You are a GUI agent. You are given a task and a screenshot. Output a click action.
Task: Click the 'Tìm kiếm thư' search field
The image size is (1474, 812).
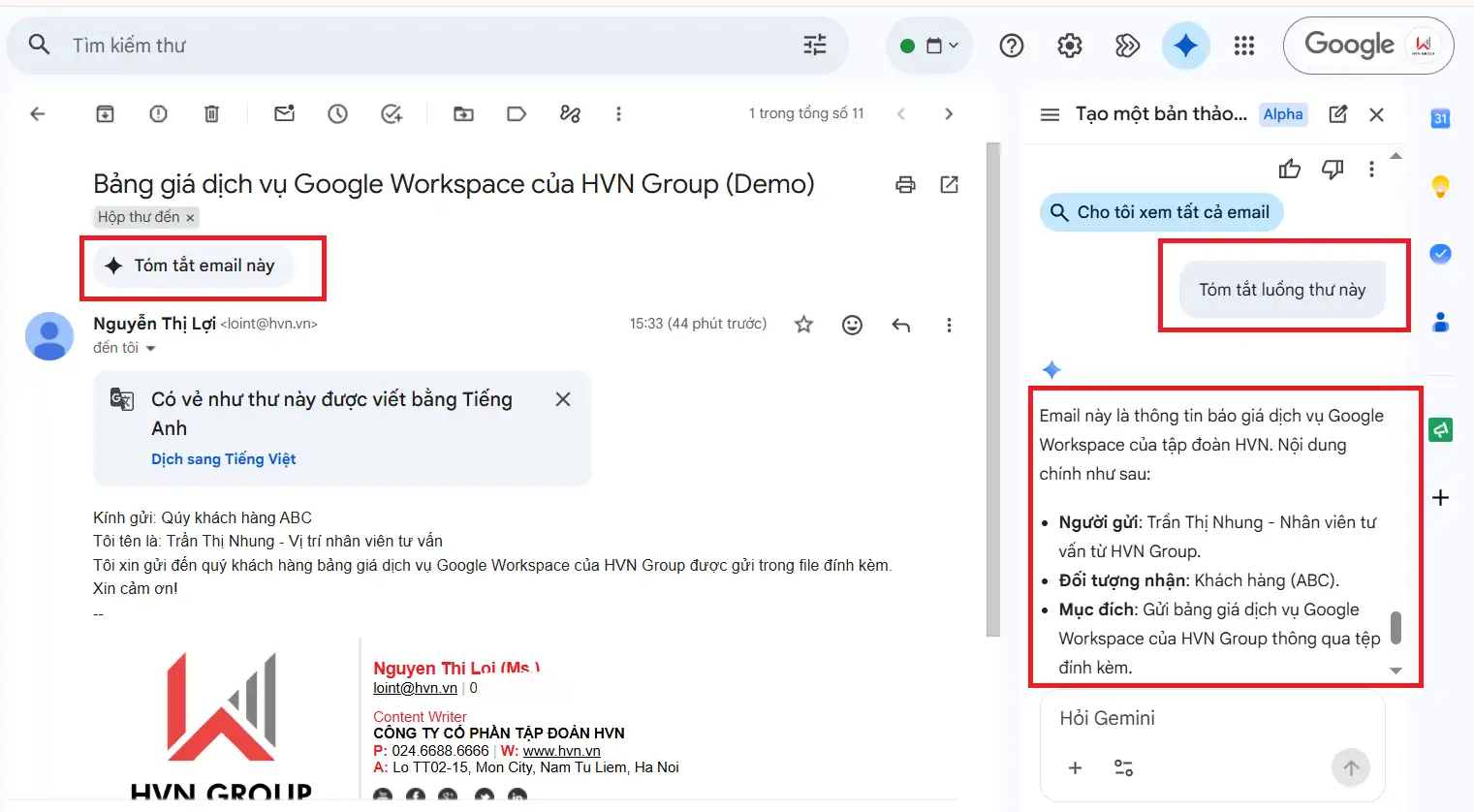point(426,46)
